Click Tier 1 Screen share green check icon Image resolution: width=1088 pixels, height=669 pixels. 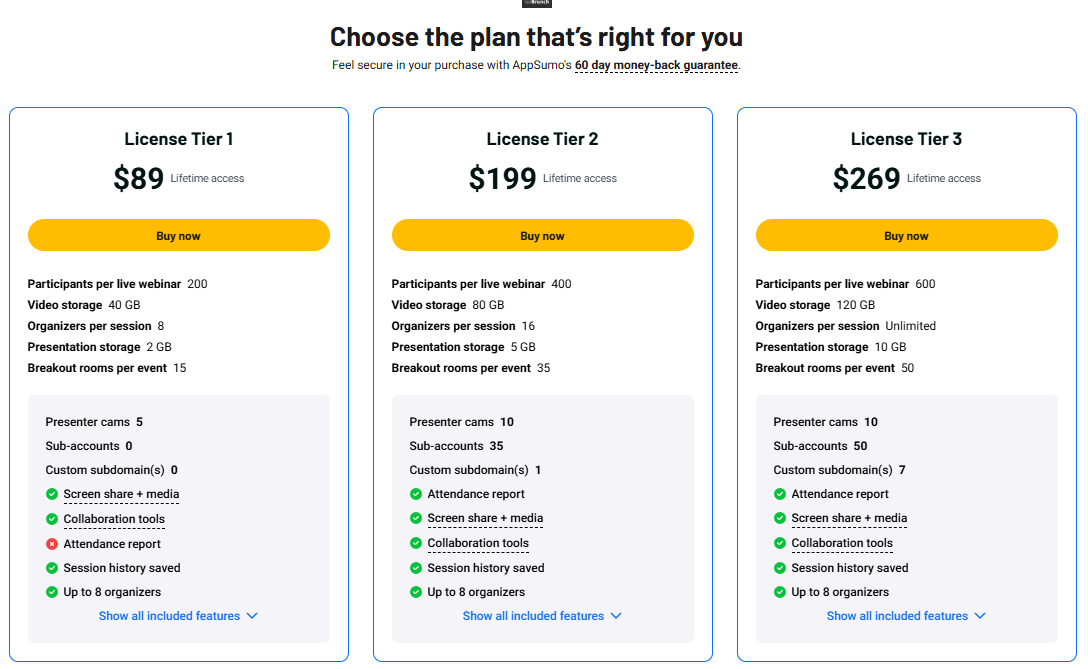tap(52, 494)
